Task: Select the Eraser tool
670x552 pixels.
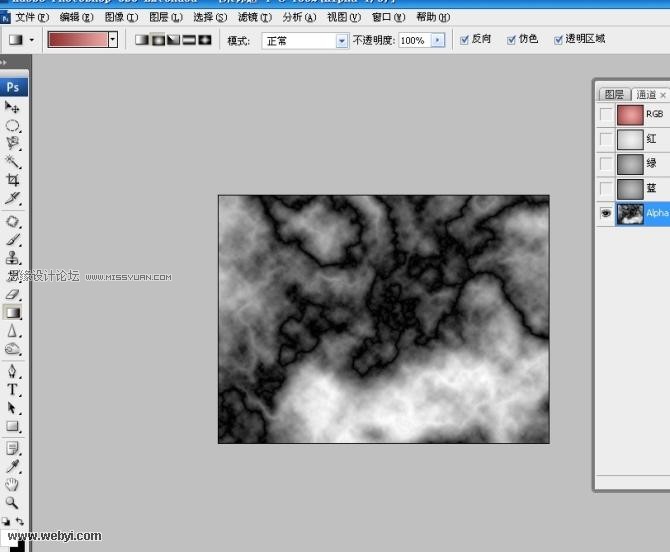Action: (x=12, y=294)
